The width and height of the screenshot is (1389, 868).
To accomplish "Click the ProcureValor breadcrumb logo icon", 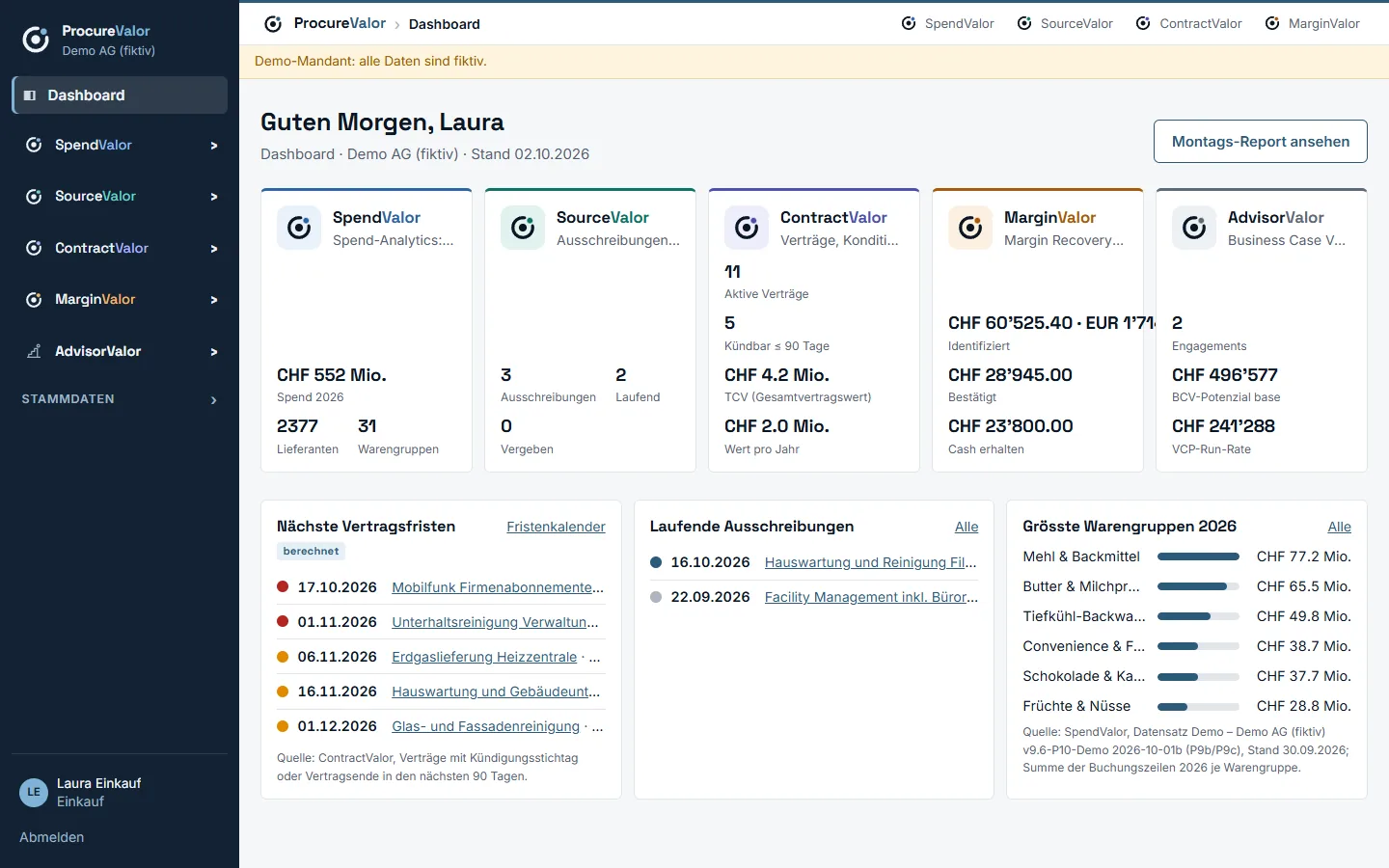I will [x=273, y=24].
